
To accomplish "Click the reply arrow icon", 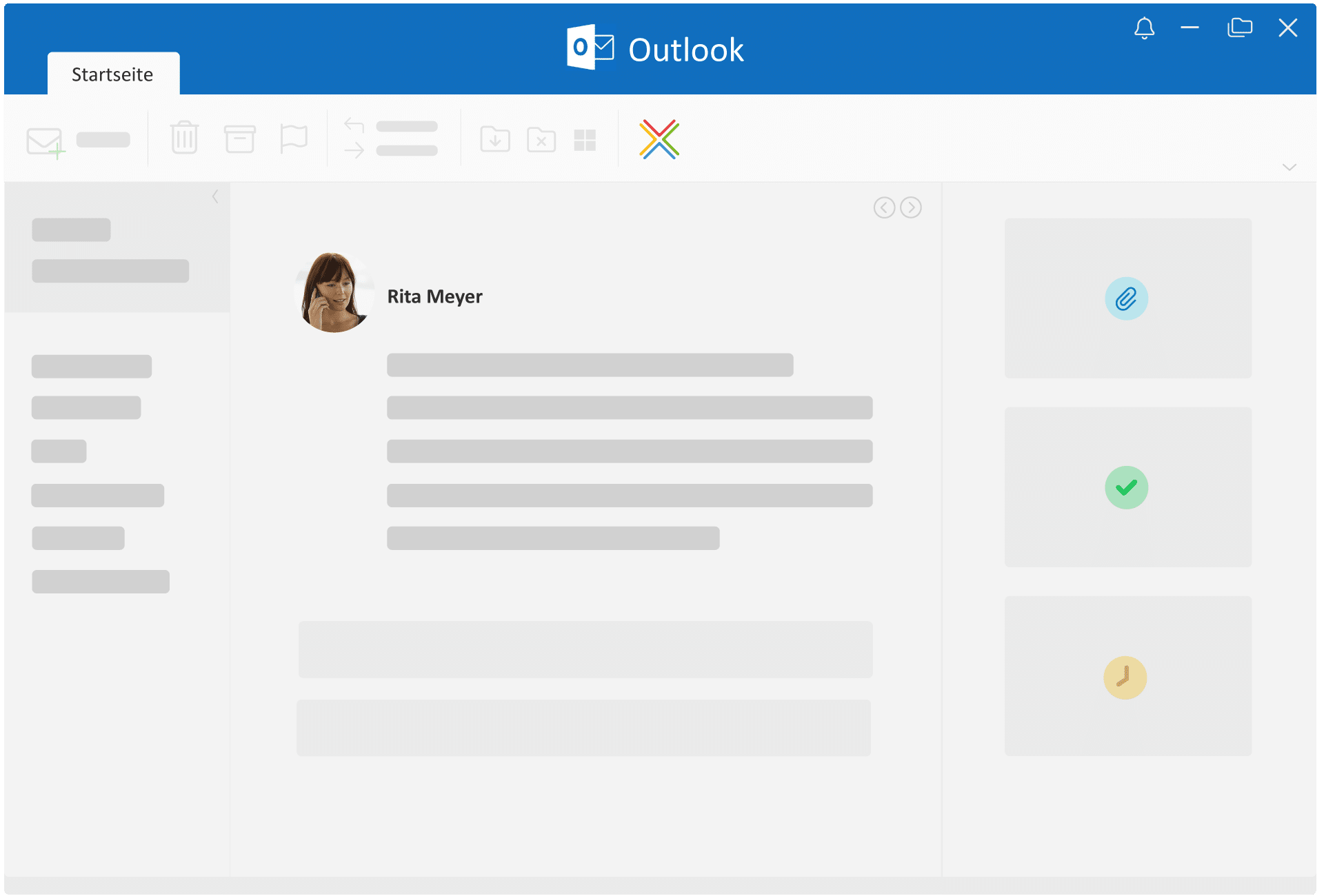I will (354, 125).
